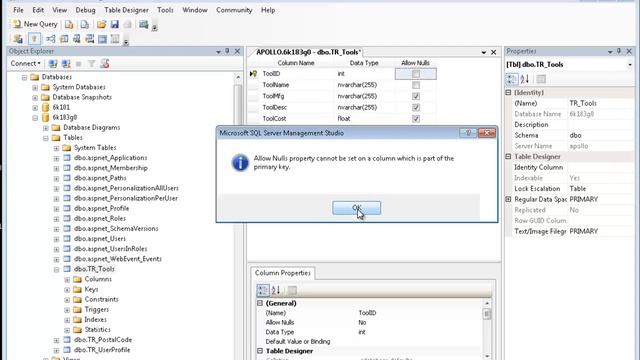The width and height of the screenshot is (640, 360).
Task: Open the Table Designer menu
Action: pos(127,10)
